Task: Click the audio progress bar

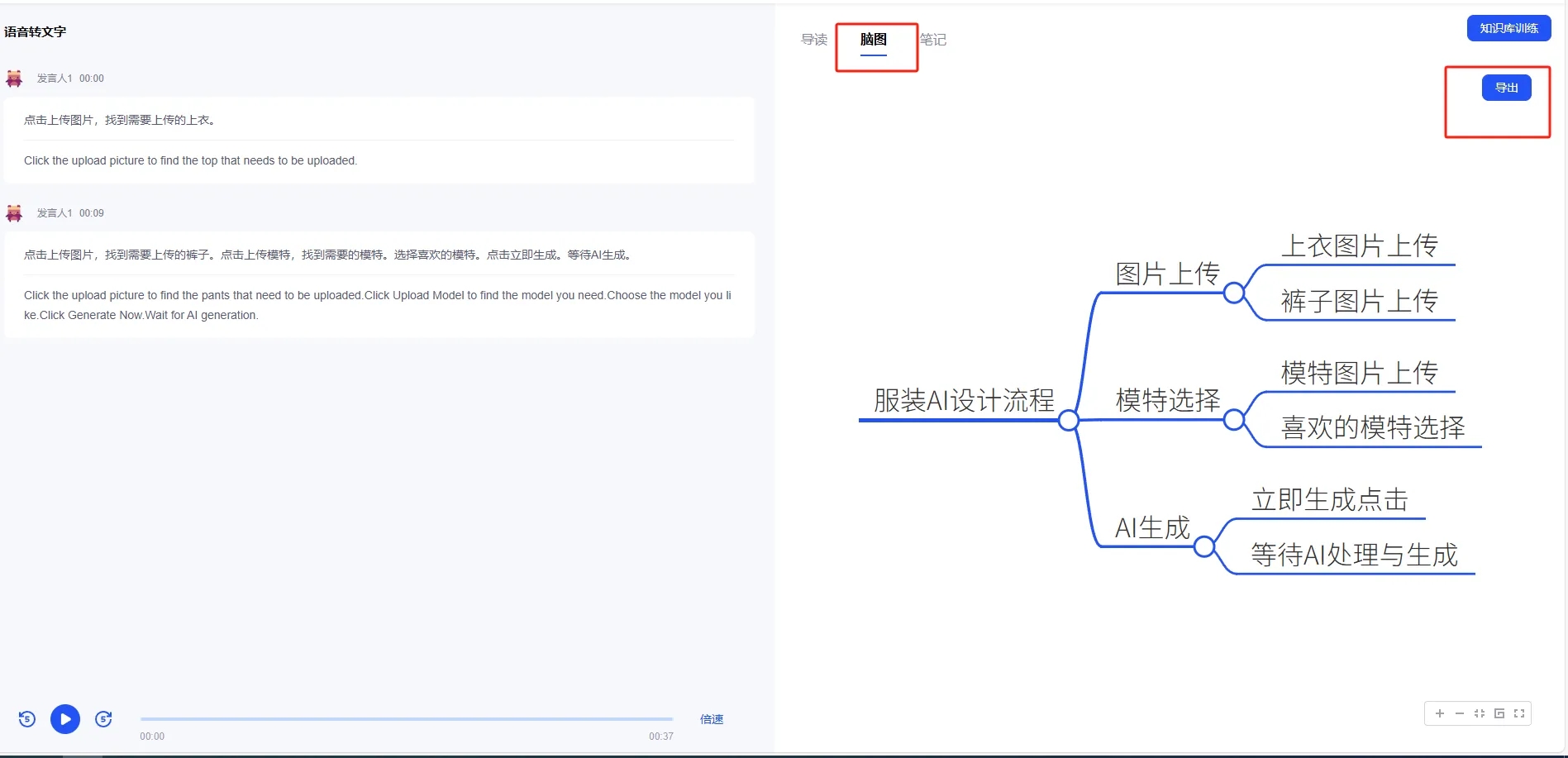Action: coord(407,719)
